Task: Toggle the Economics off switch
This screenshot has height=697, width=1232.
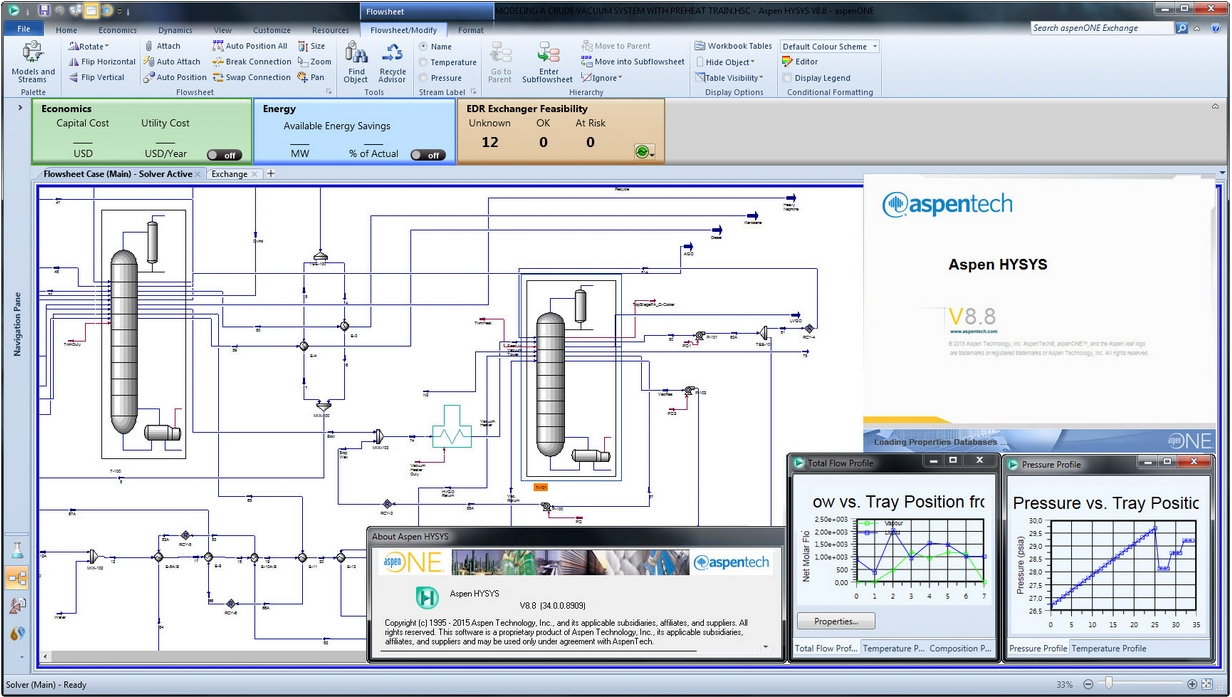Action: (224, 155)
